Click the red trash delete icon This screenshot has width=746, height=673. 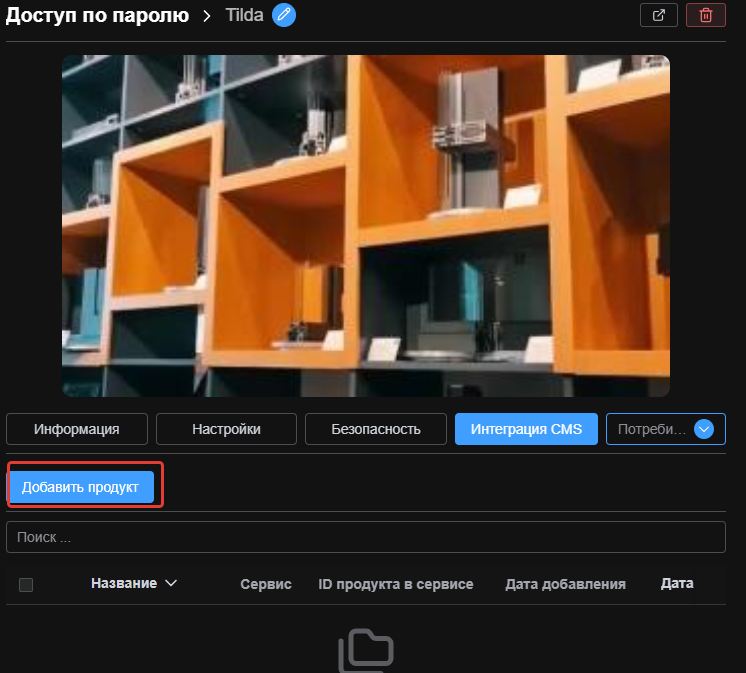tap(706, 15)
